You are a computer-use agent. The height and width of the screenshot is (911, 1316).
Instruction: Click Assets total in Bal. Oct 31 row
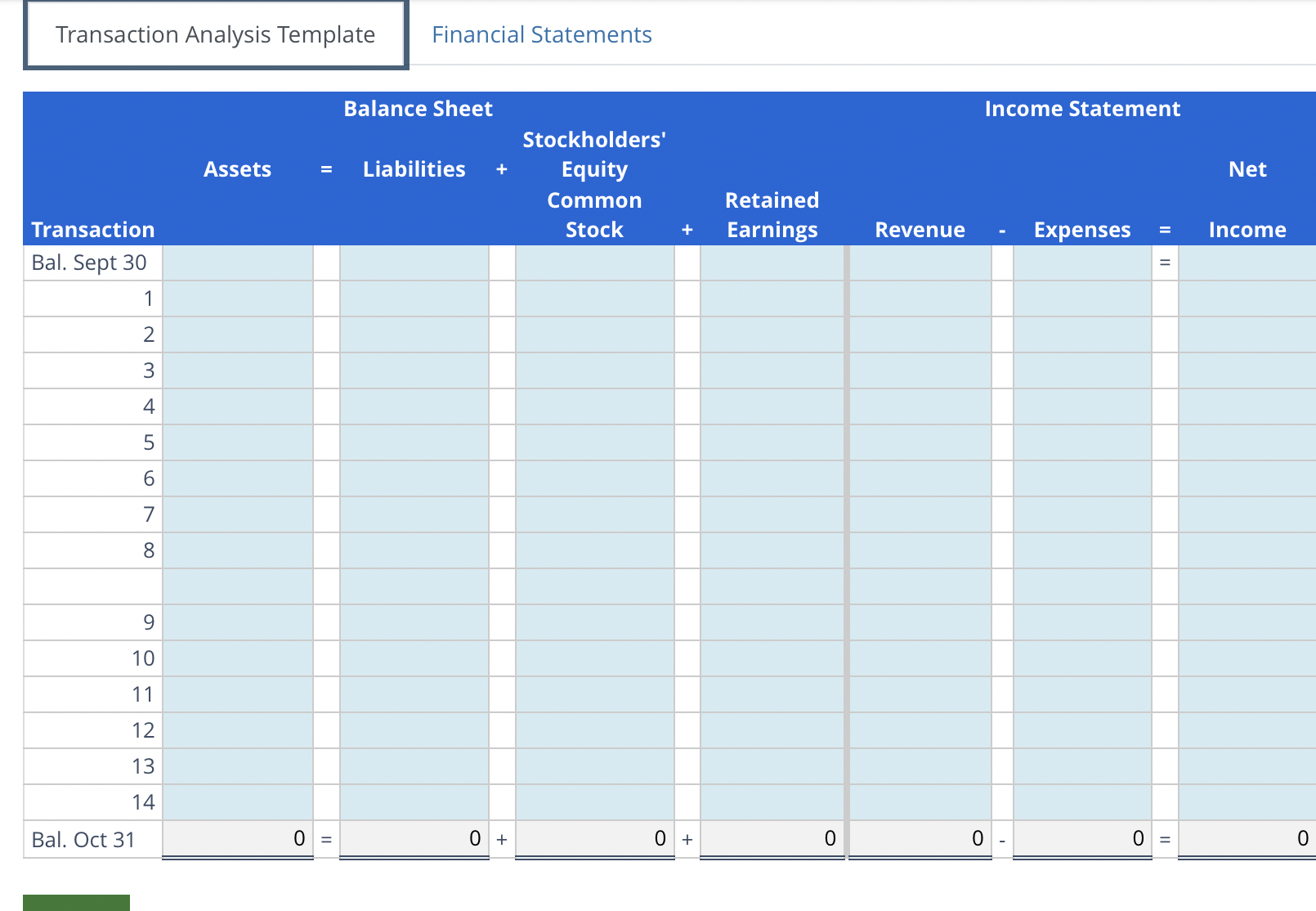click(x=238, y=839)
